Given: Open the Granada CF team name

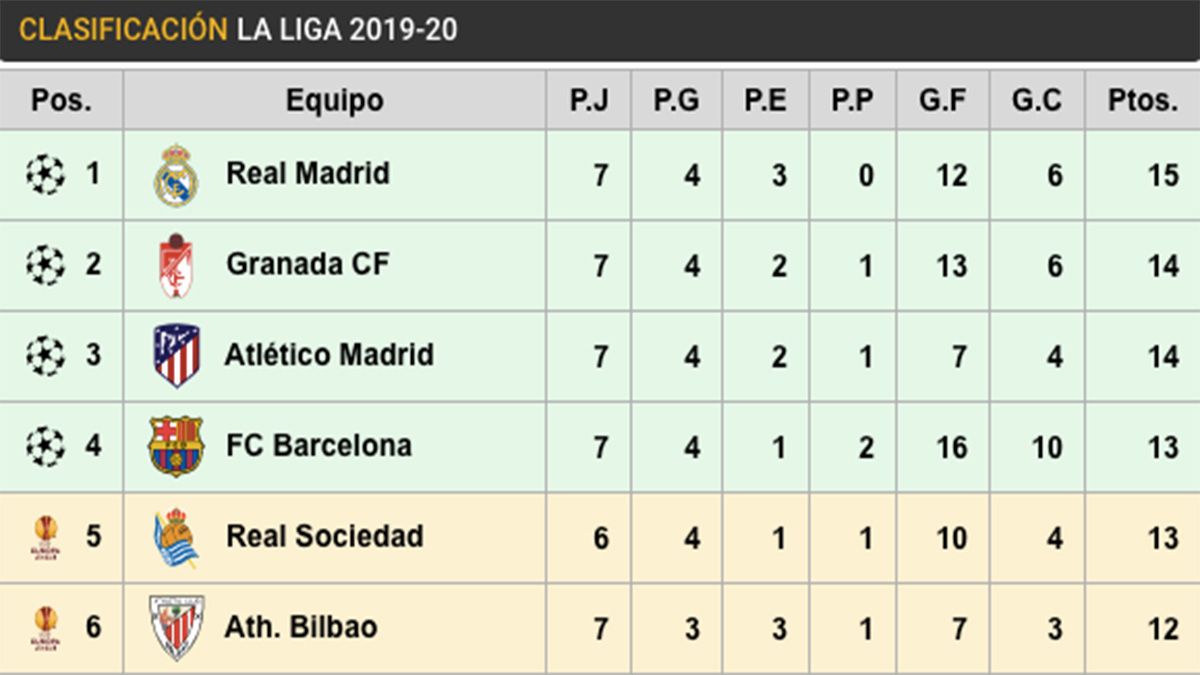Looking at the screenshot, I should coord(308,265).
